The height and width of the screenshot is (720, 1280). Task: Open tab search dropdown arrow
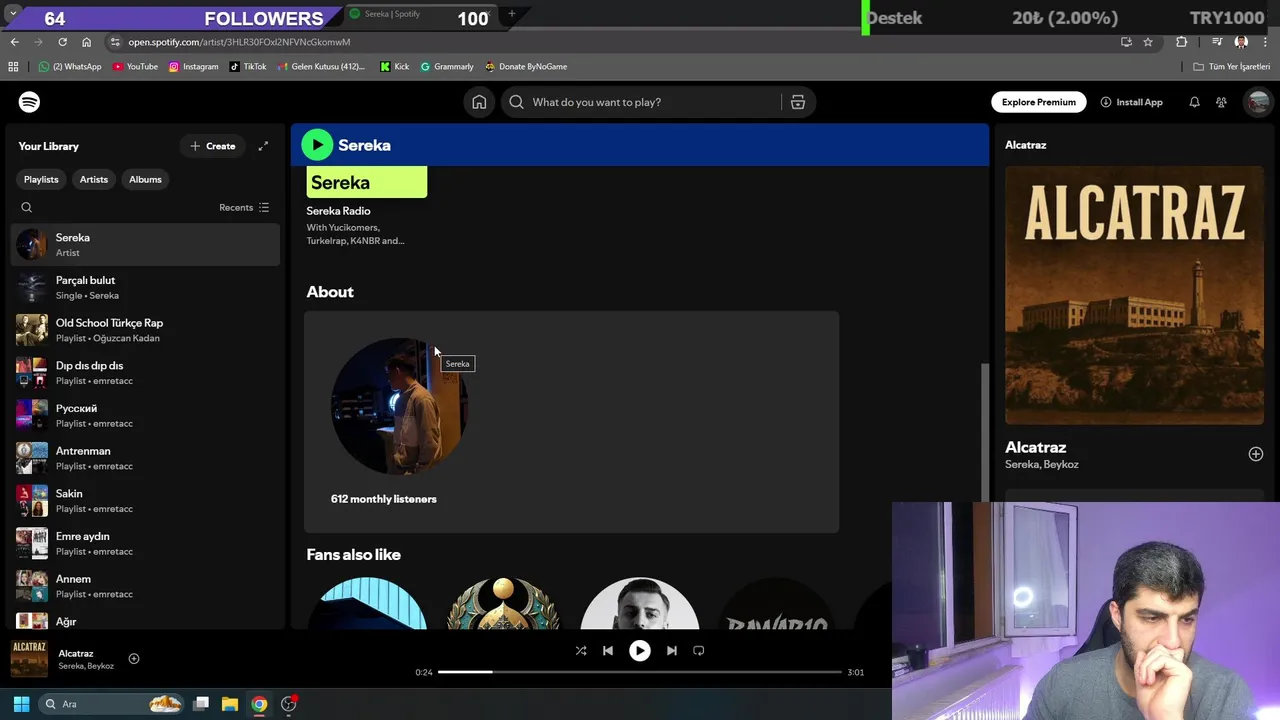click(x=13, y=14)
